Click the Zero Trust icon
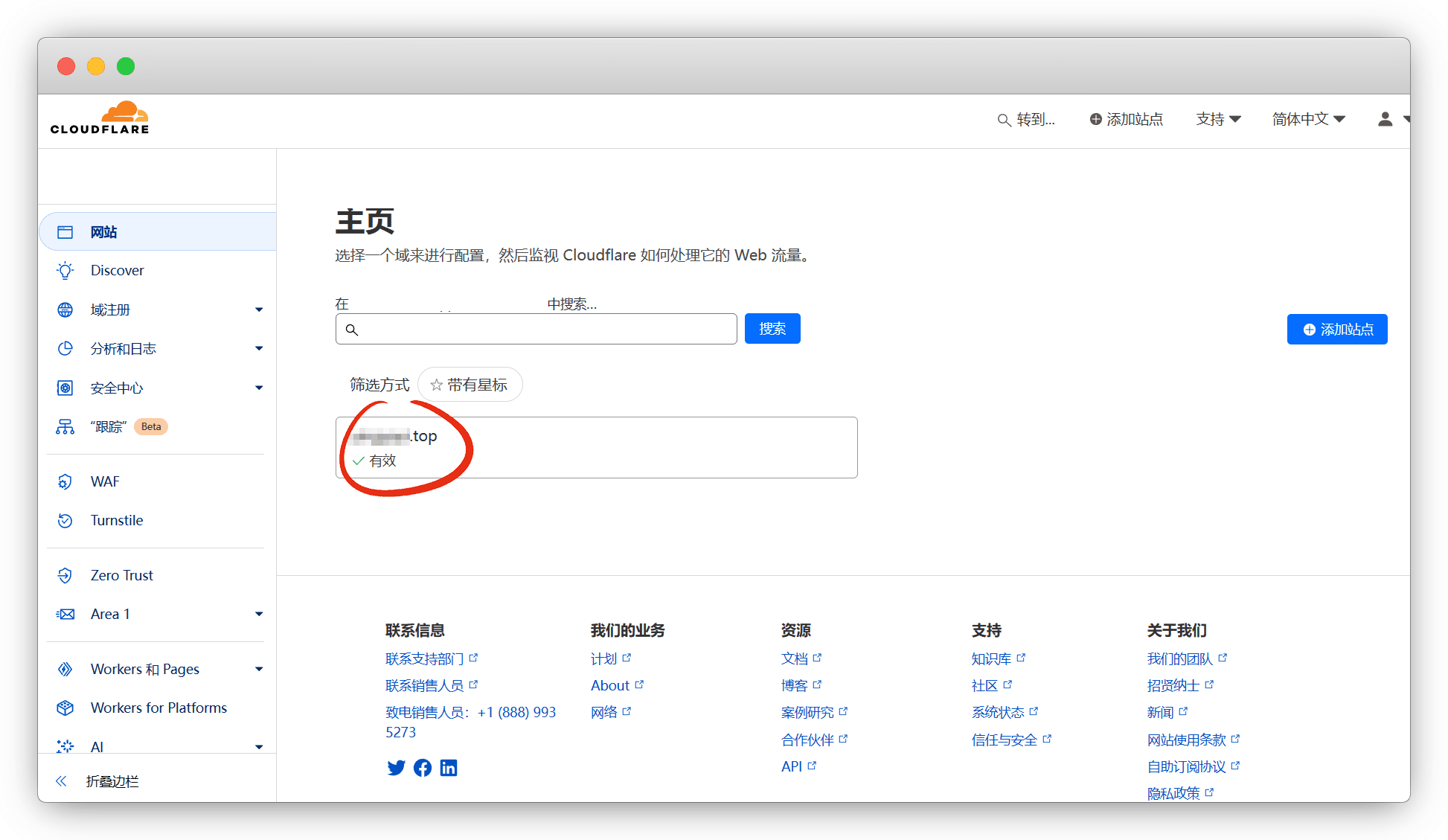This screenshot has height=840, width=1448. pyautogui.click(x=65, y=575)
